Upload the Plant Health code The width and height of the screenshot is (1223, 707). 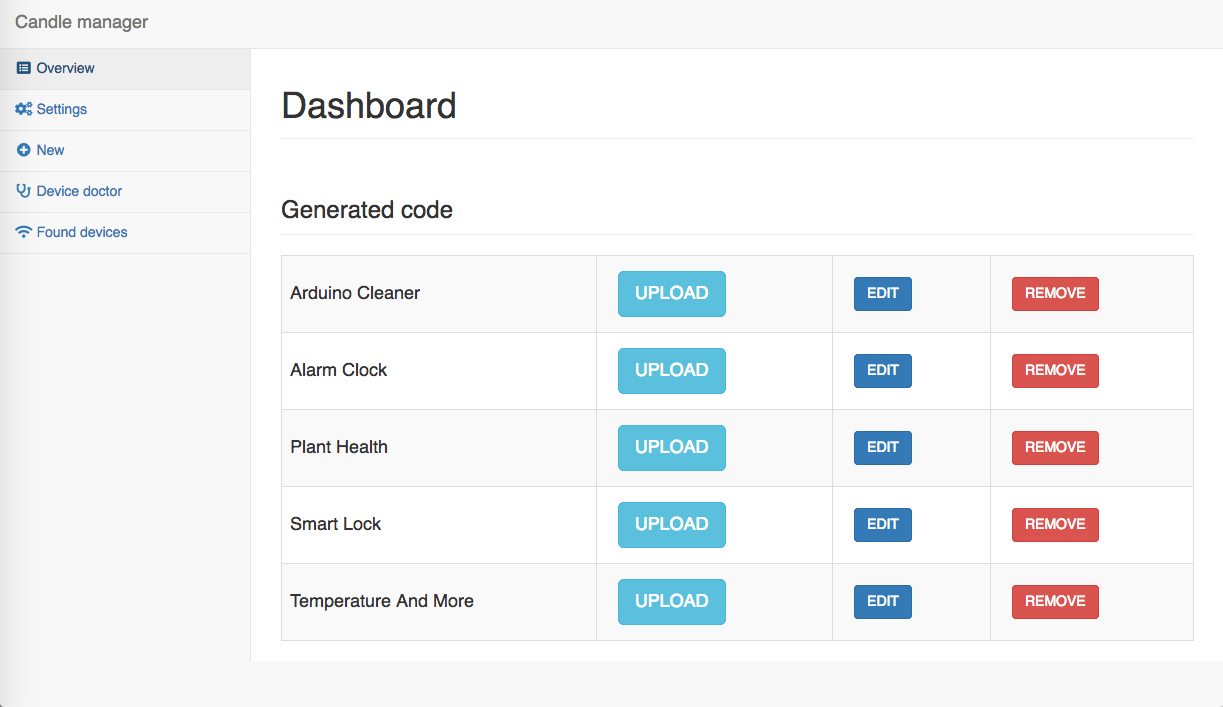[671, 448]
